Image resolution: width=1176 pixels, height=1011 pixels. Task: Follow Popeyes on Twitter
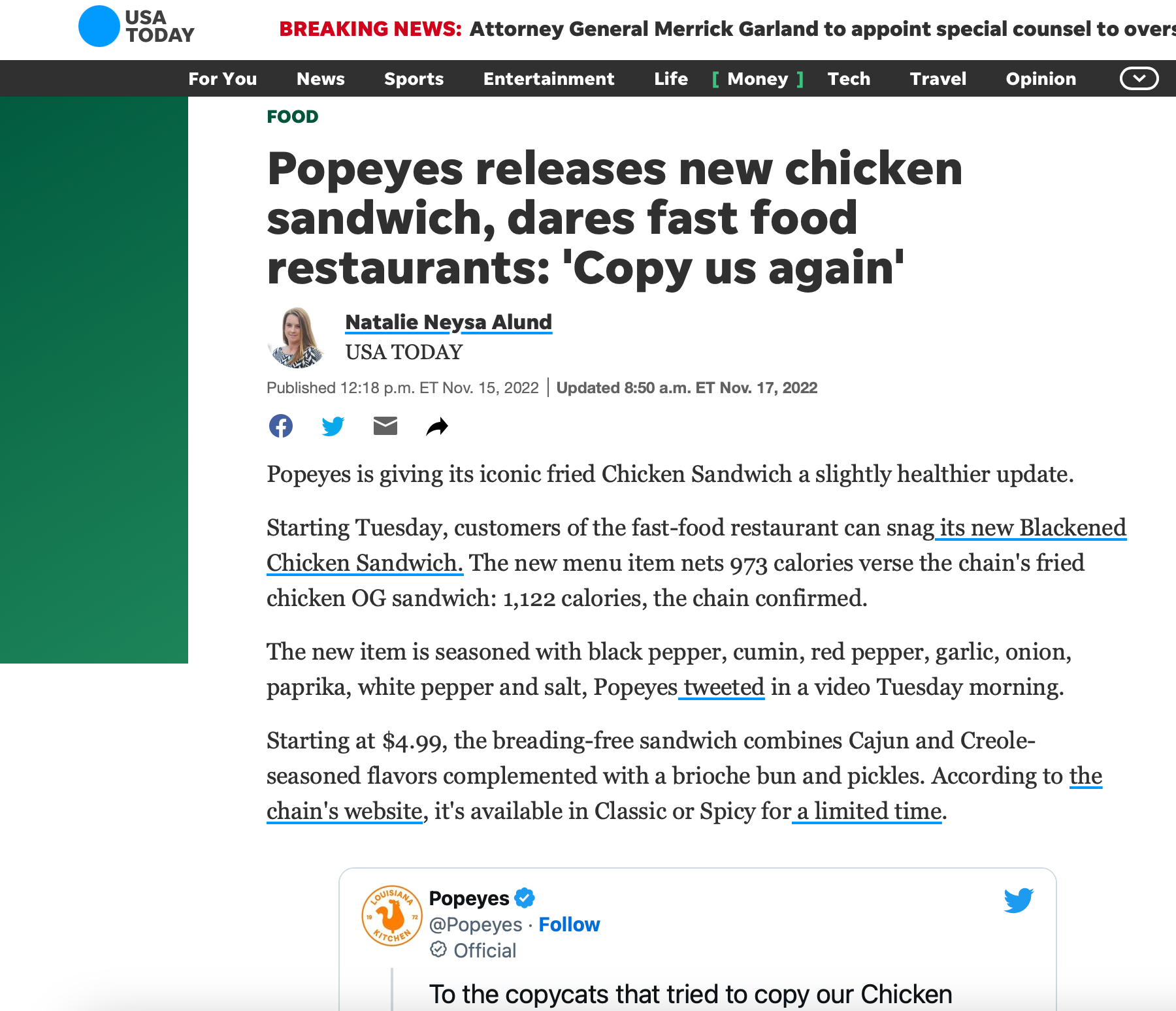coord(569,924)
